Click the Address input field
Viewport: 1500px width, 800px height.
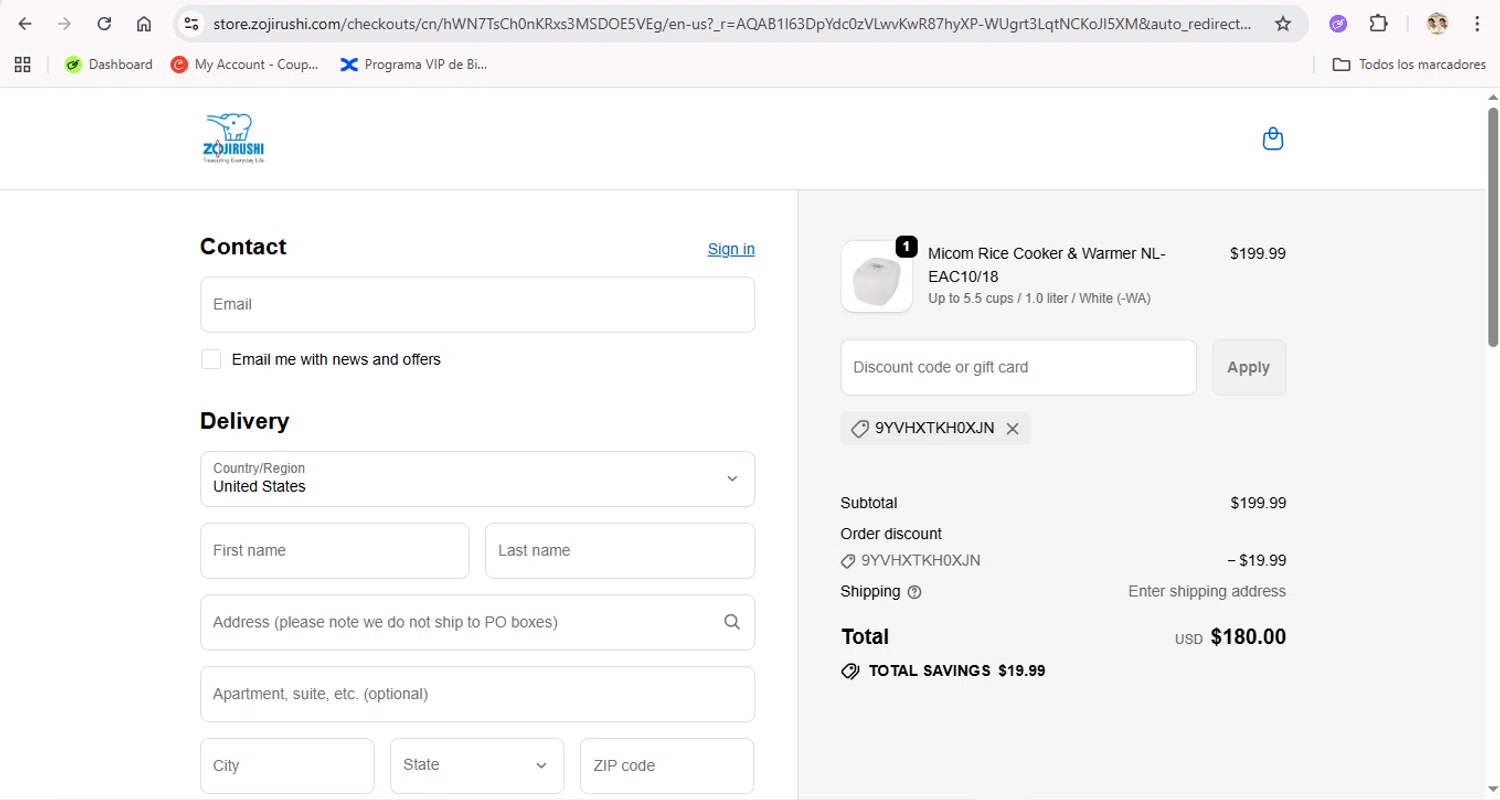click(477, 622)
